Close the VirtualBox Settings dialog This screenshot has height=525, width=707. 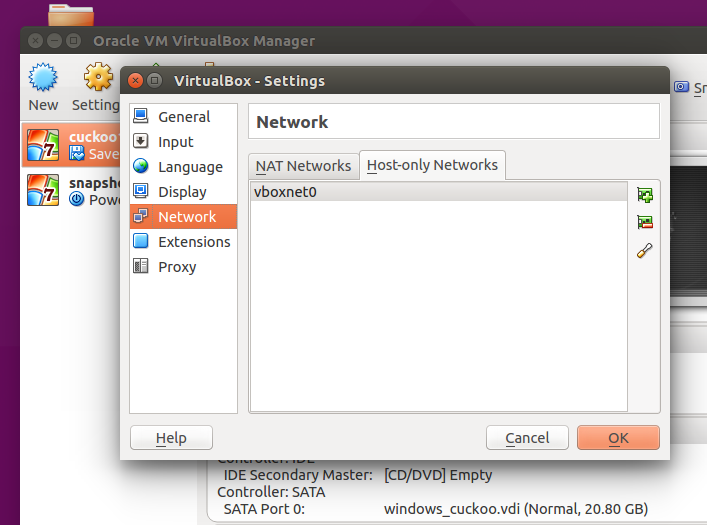point(135,81)
